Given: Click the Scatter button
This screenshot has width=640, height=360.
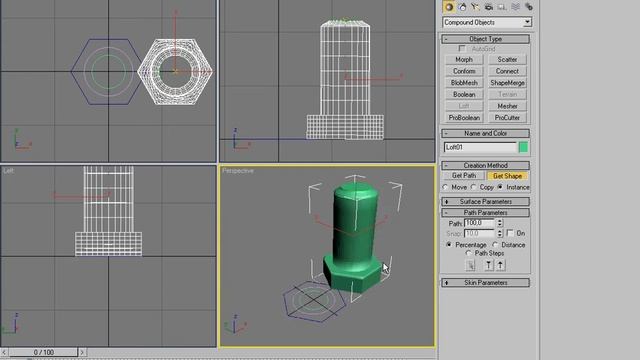Looking at the screenshot, I should point(507,60).
